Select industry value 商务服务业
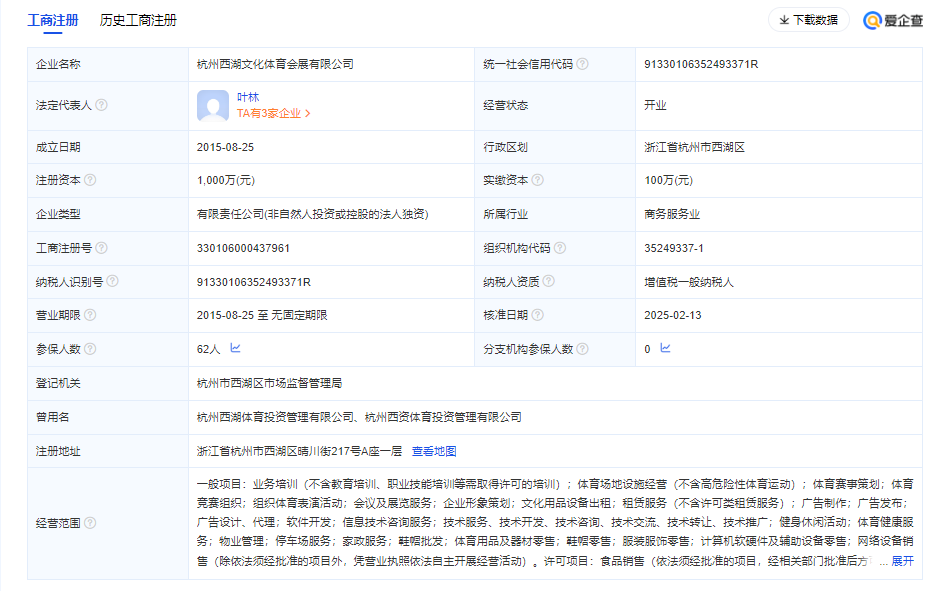 [672, 214]
